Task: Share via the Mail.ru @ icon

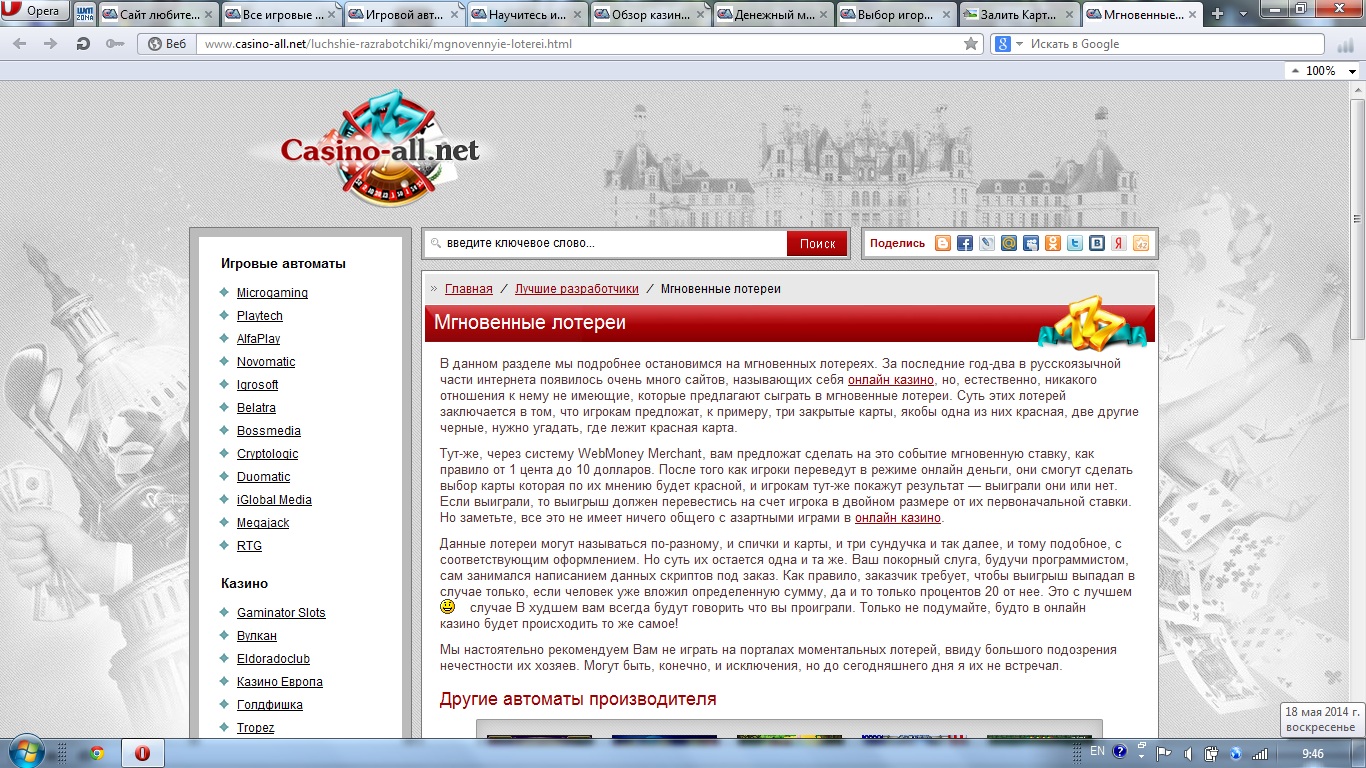Action: 1009,243
